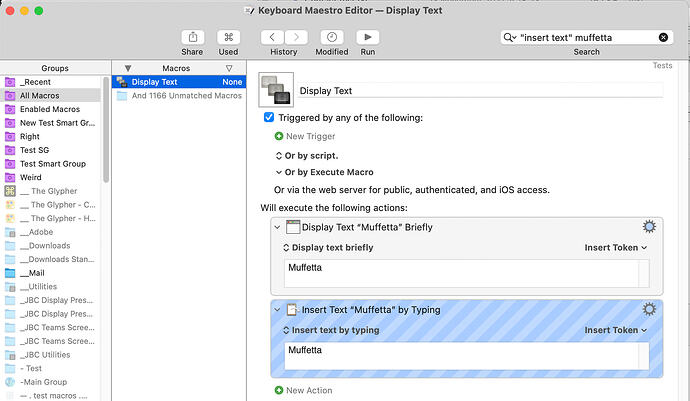Screen dimensions: 690x401
Task: Click the Share toolbar icon
Action: tap(192, 37)
